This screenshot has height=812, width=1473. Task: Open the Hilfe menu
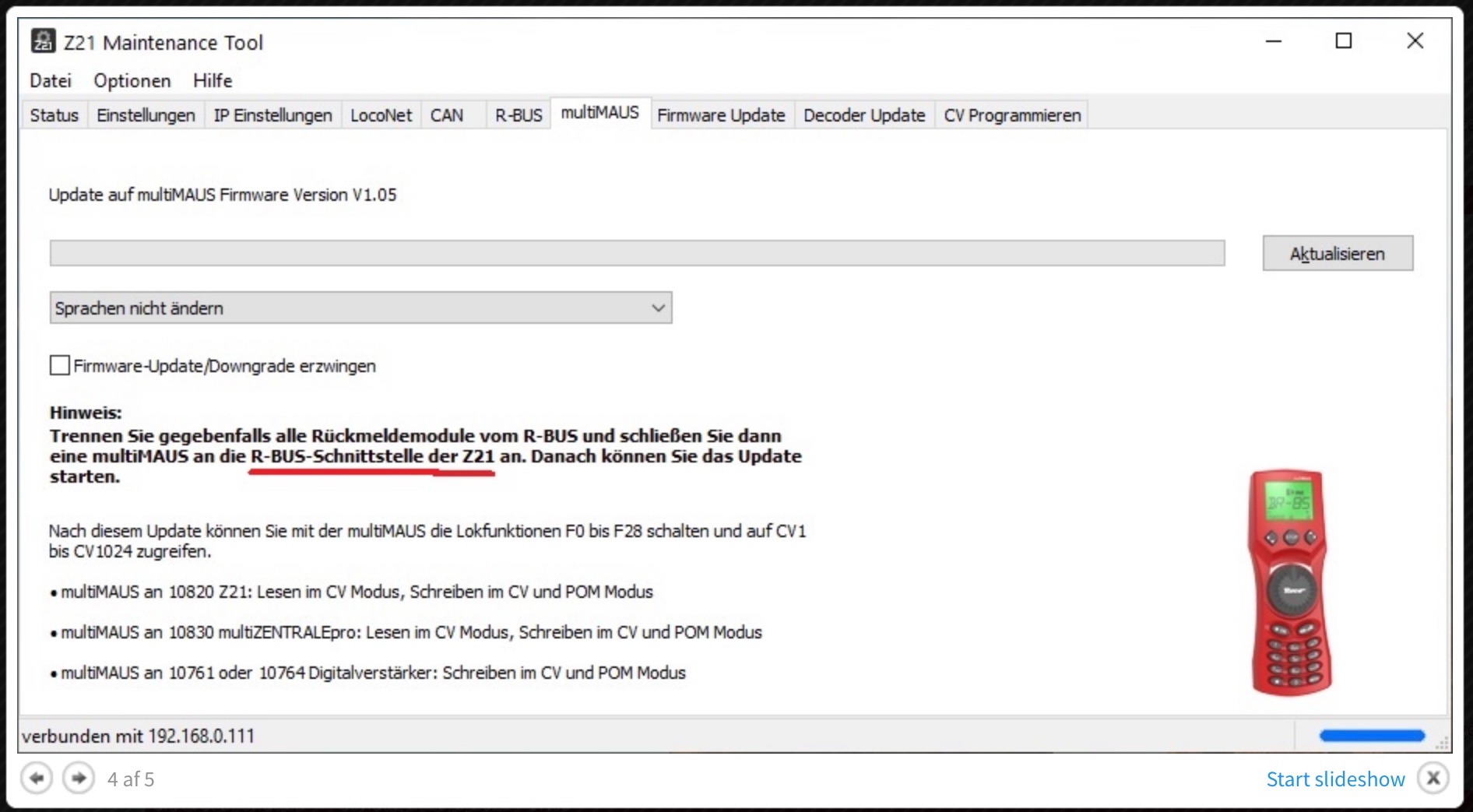coord(213,81)
